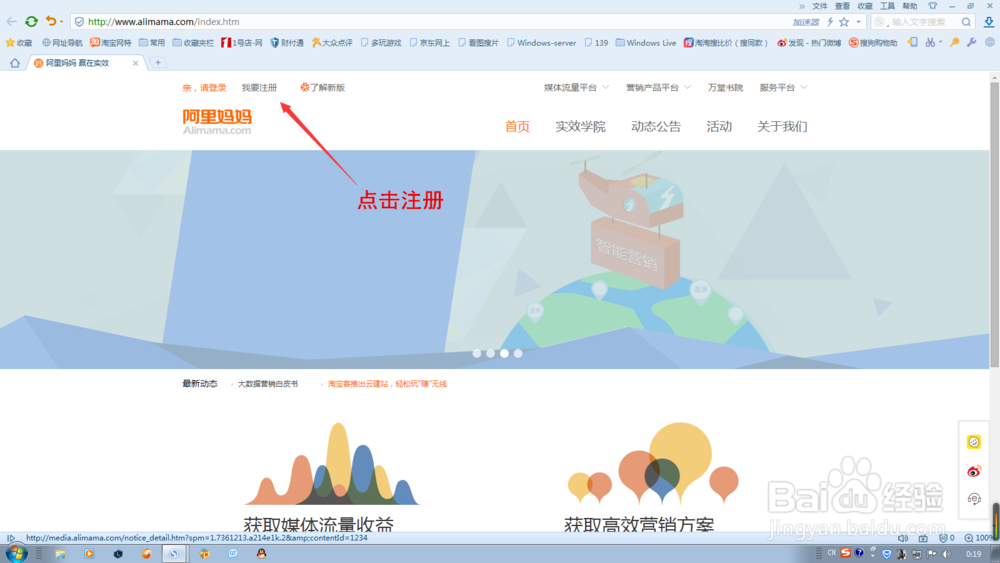This screenshot has width=1000, height=563.
Task: Open a new tab with plus button
Action: (x=158, y=62)
